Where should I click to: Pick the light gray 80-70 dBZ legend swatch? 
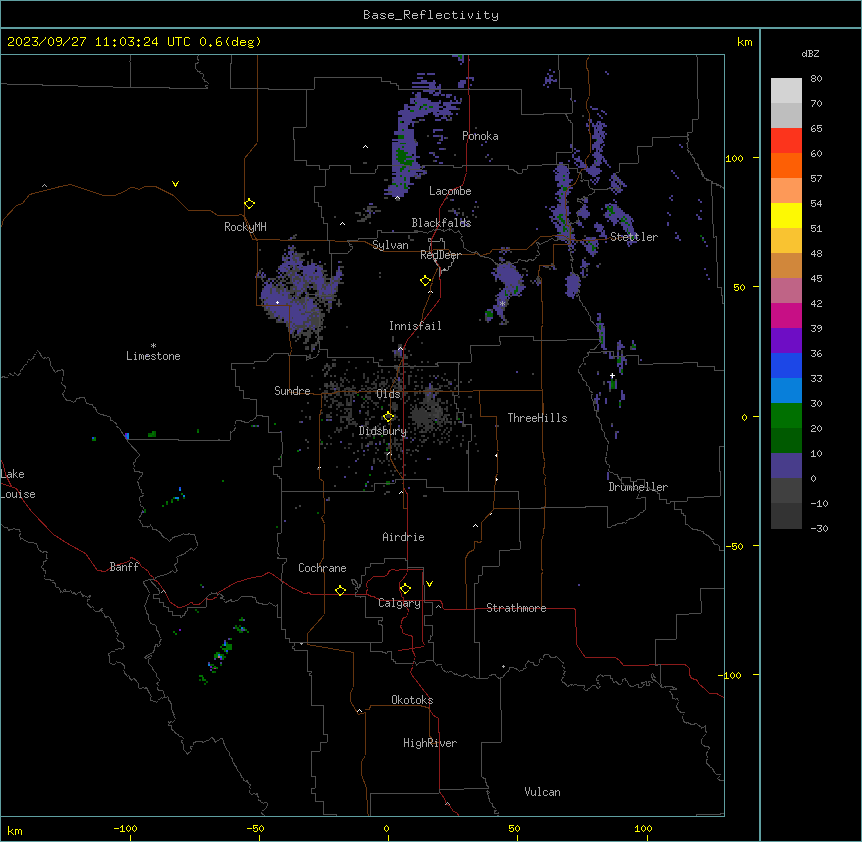pyautogui.click(x=786, y=91)
